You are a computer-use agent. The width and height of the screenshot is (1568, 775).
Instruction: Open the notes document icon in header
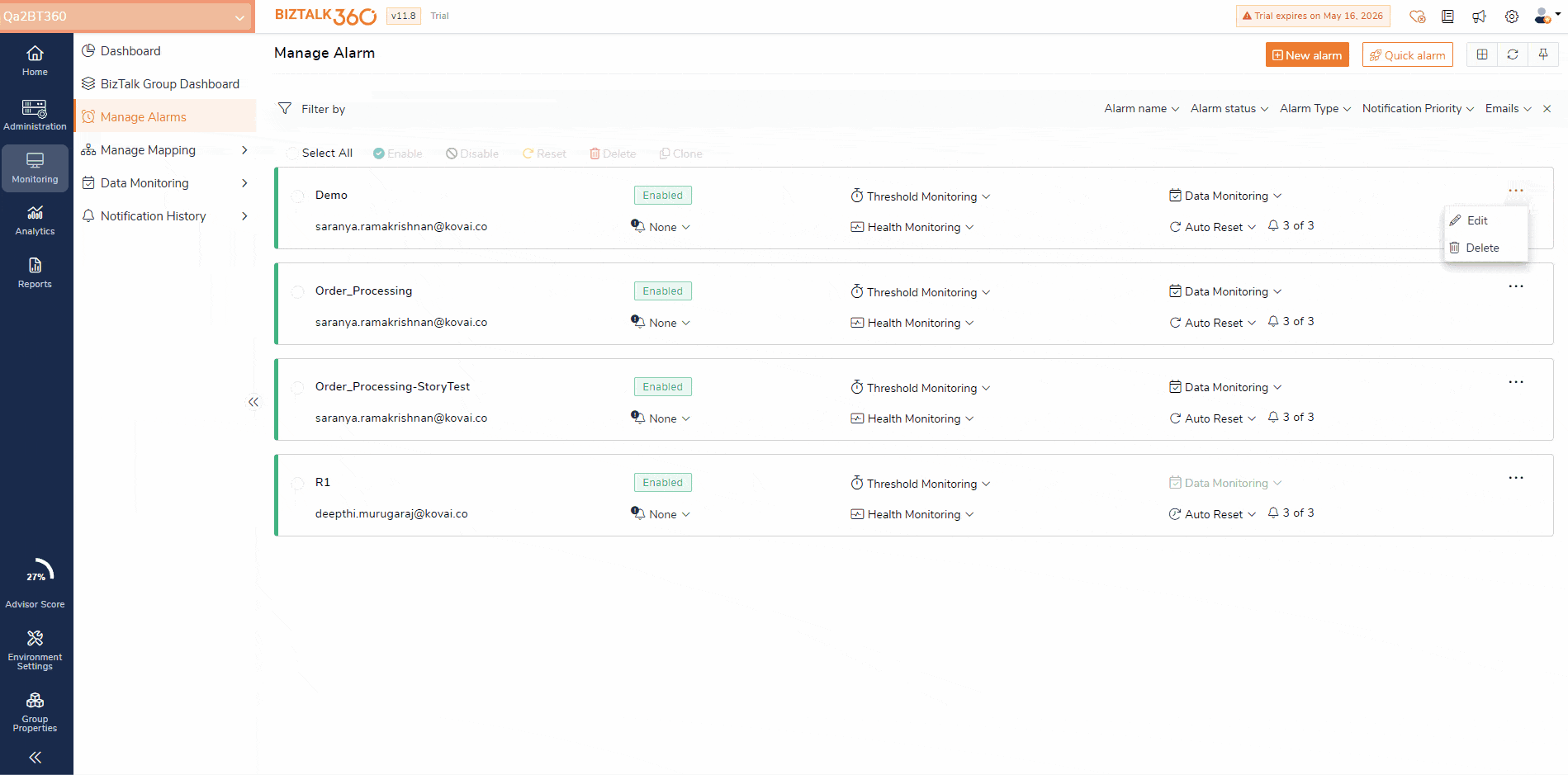tap(1447, 17)
